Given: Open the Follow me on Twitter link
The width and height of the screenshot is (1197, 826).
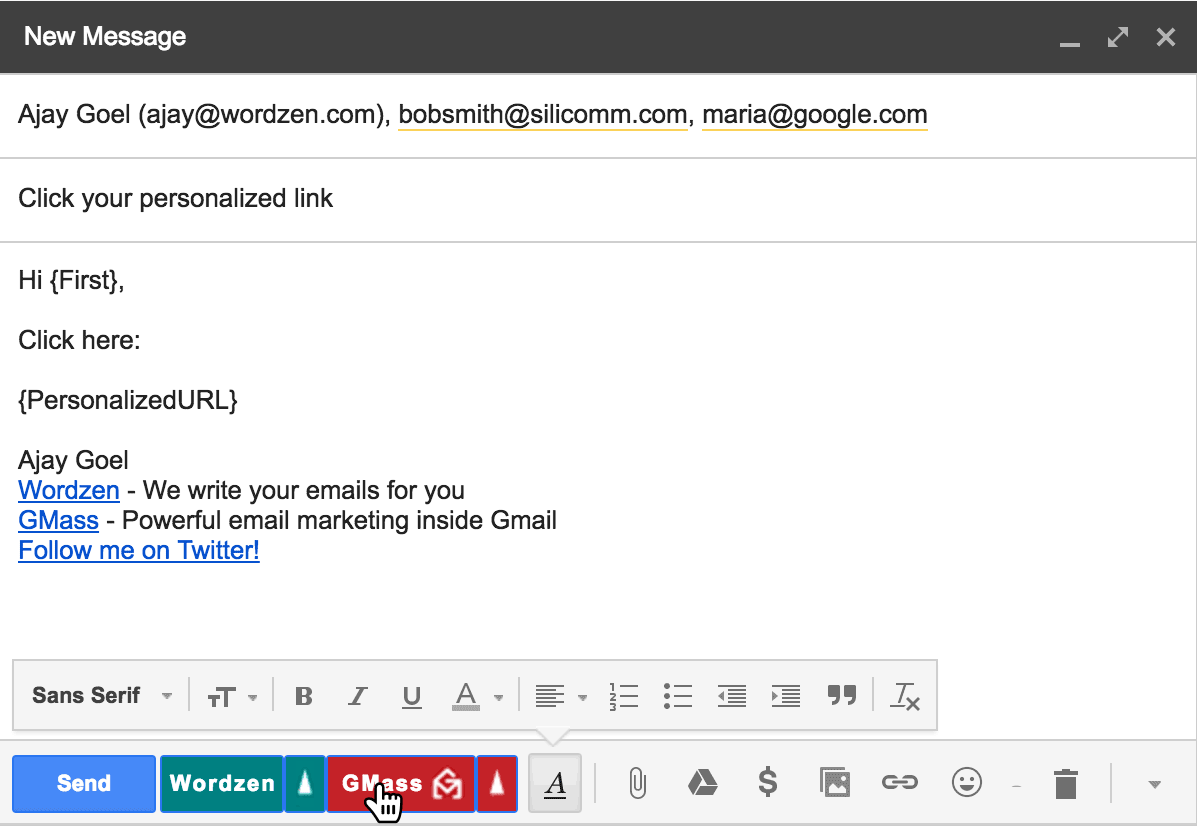Looking at the screenshot, I should tap(138, 550).
